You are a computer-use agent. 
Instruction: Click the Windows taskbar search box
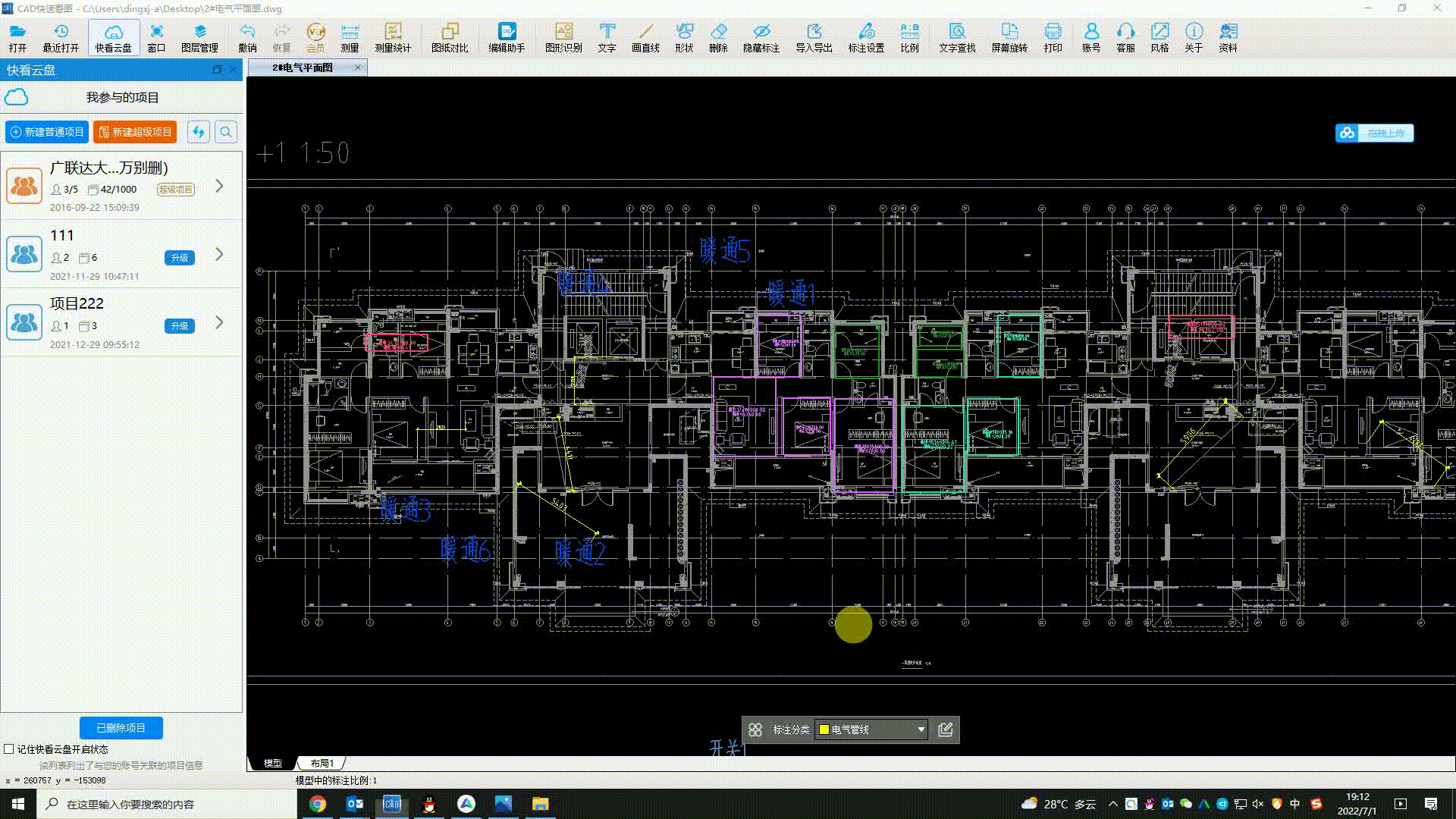pos(167,804)
